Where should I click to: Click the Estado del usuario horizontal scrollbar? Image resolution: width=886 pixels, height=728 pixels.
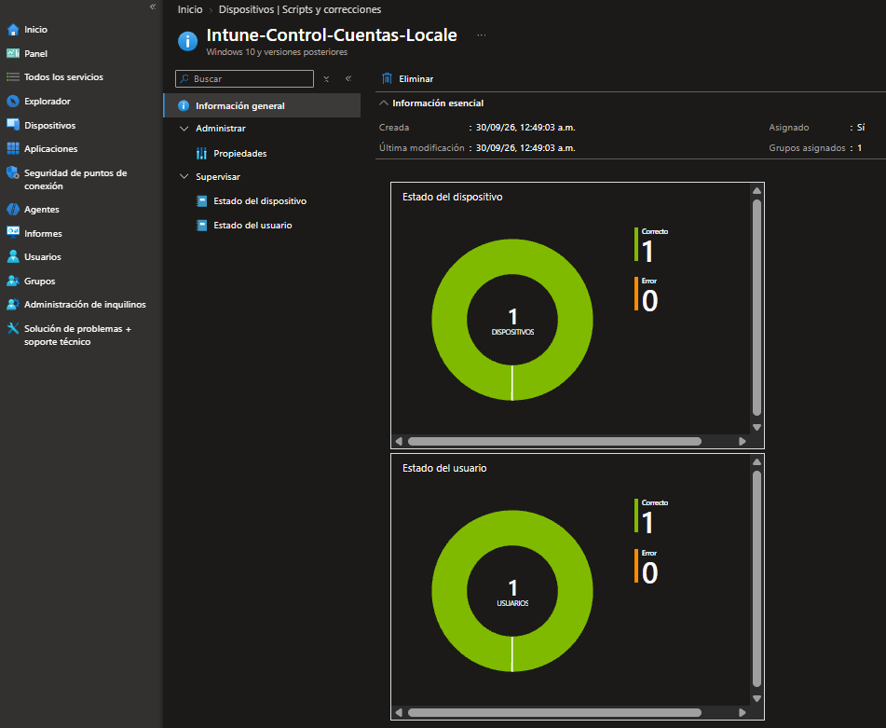(x=554, y=712)
